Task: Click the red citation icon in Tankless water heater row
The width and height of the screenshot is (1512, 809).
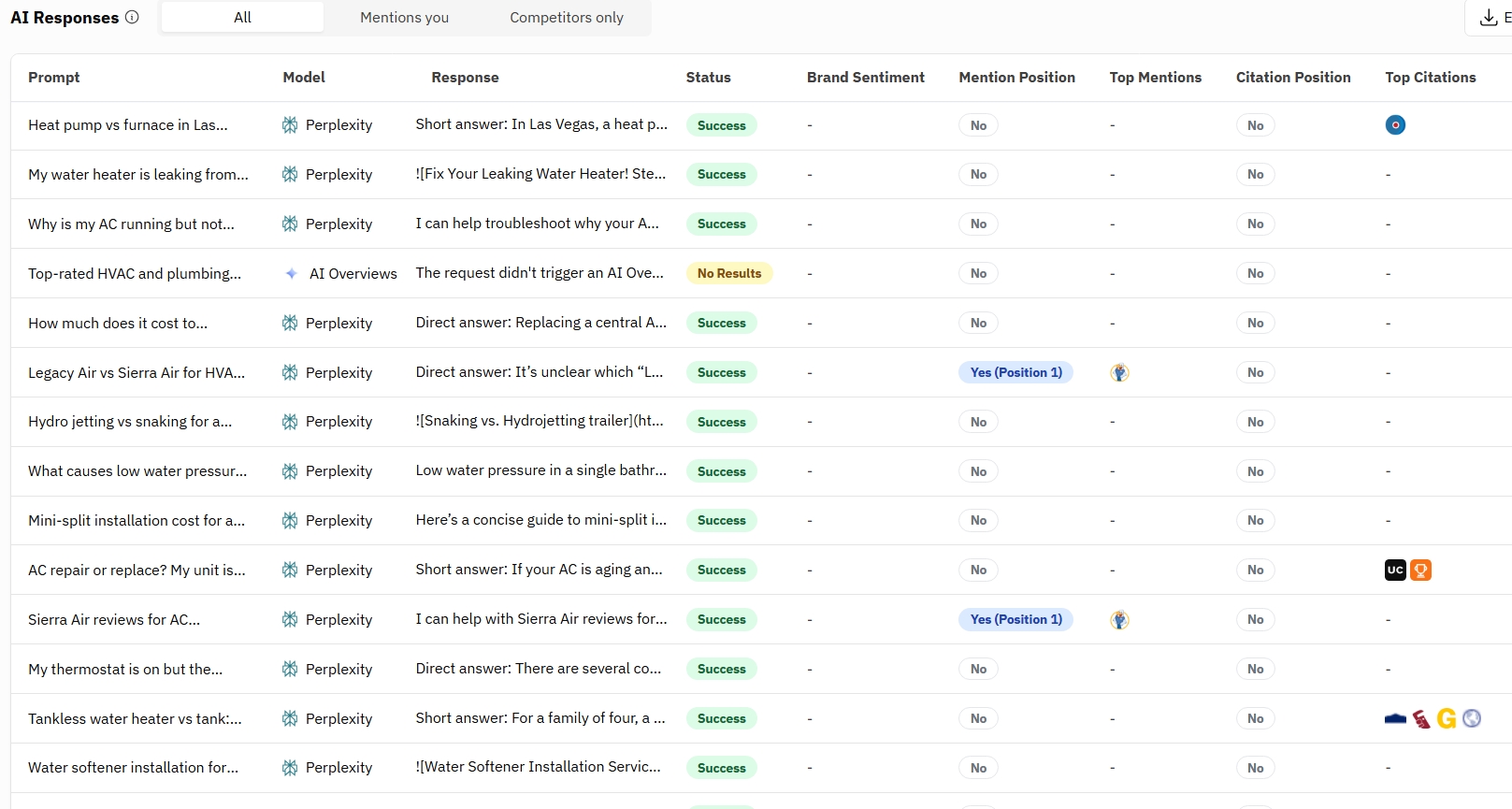Action: [x=1421, y=718]
